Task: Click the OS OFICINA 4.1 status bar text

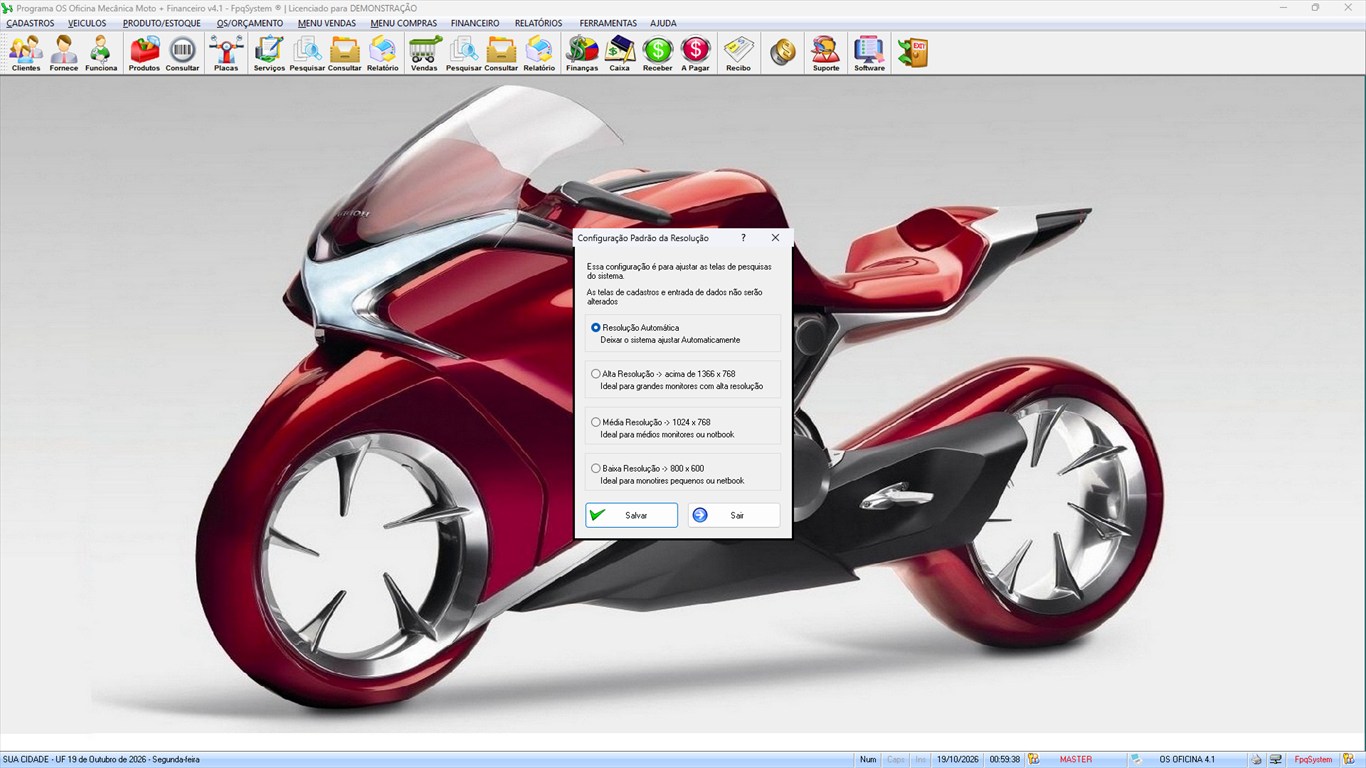Action: click(1187, 760)
